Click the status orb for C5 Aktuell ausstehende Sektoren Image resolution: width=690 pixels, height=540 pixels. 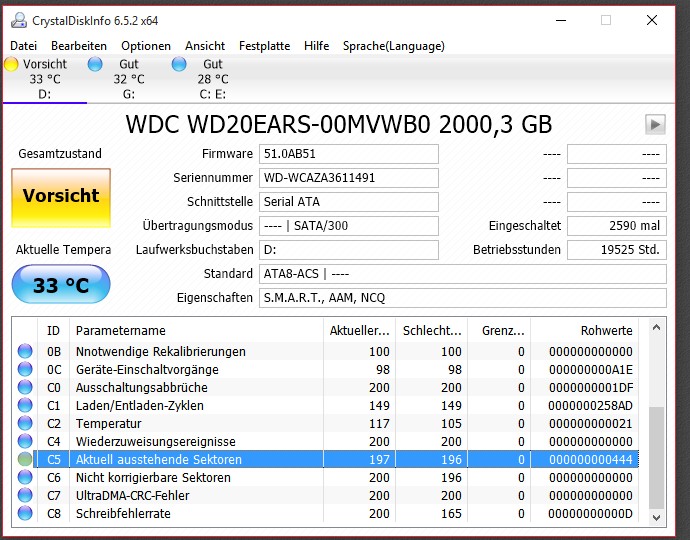25,459
